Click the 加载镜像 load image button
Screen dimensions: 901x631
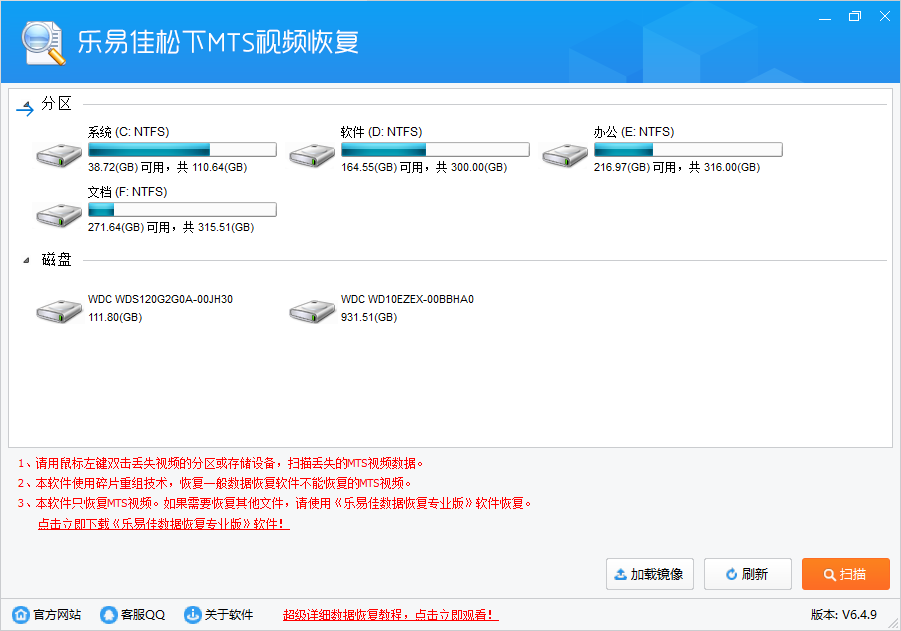(649, 573)
